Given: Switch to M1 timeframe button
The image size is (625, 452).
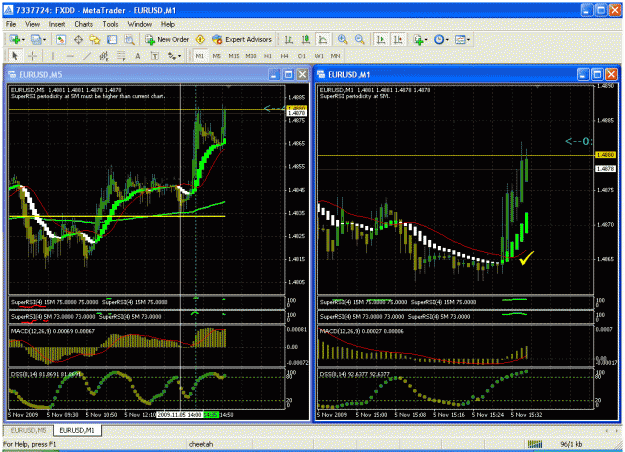Looking at the screenshot, I should [199, 56].
